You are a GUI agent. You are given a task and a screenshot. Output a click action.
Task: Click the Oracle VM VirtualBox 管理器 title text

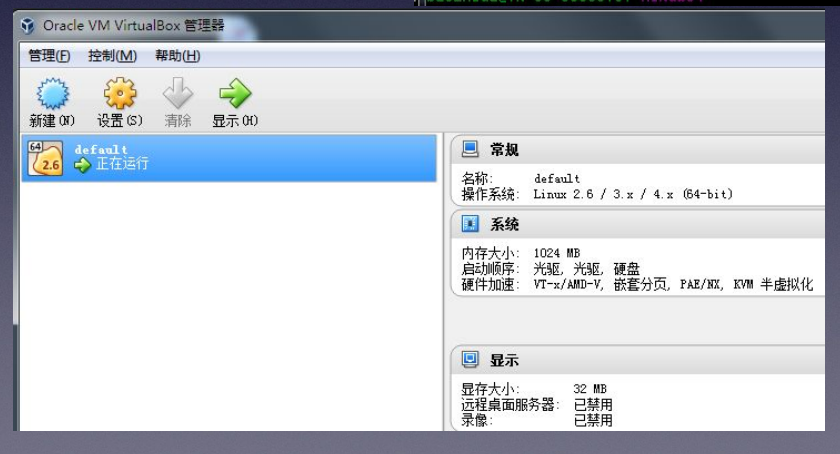[133, 25]
